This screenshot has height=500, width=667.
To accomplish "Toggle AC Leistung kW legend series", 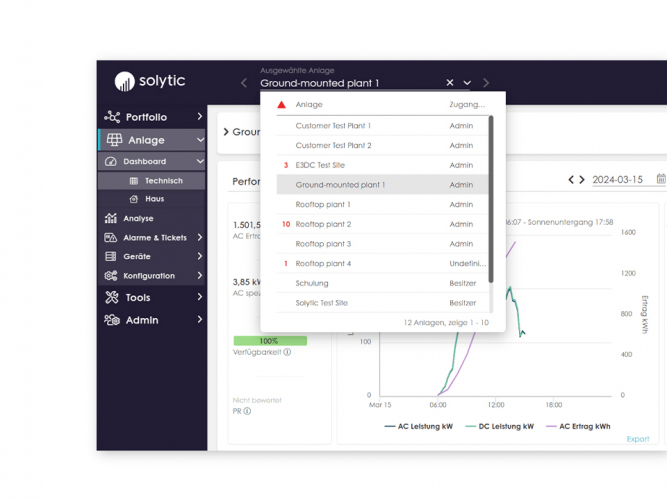I will (419, 426).
